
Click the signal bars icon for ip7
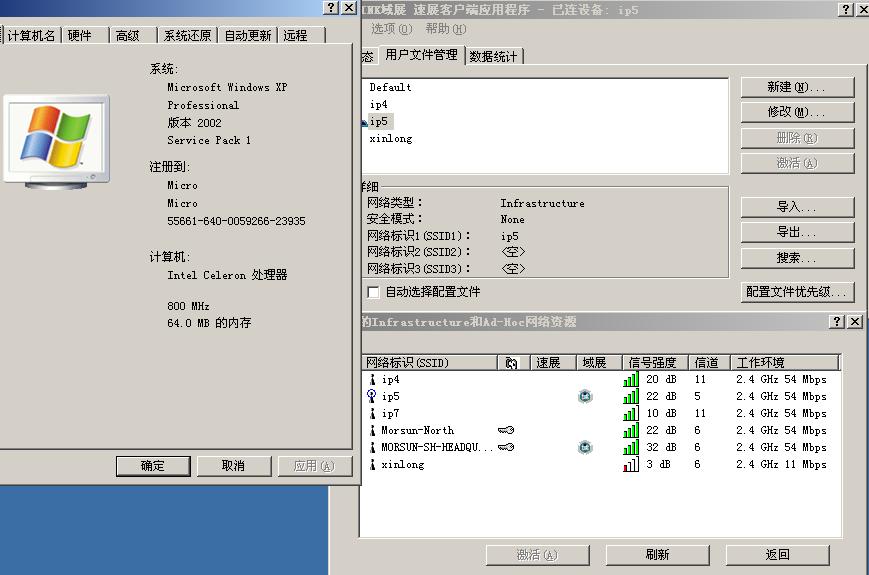pos(631,413)
